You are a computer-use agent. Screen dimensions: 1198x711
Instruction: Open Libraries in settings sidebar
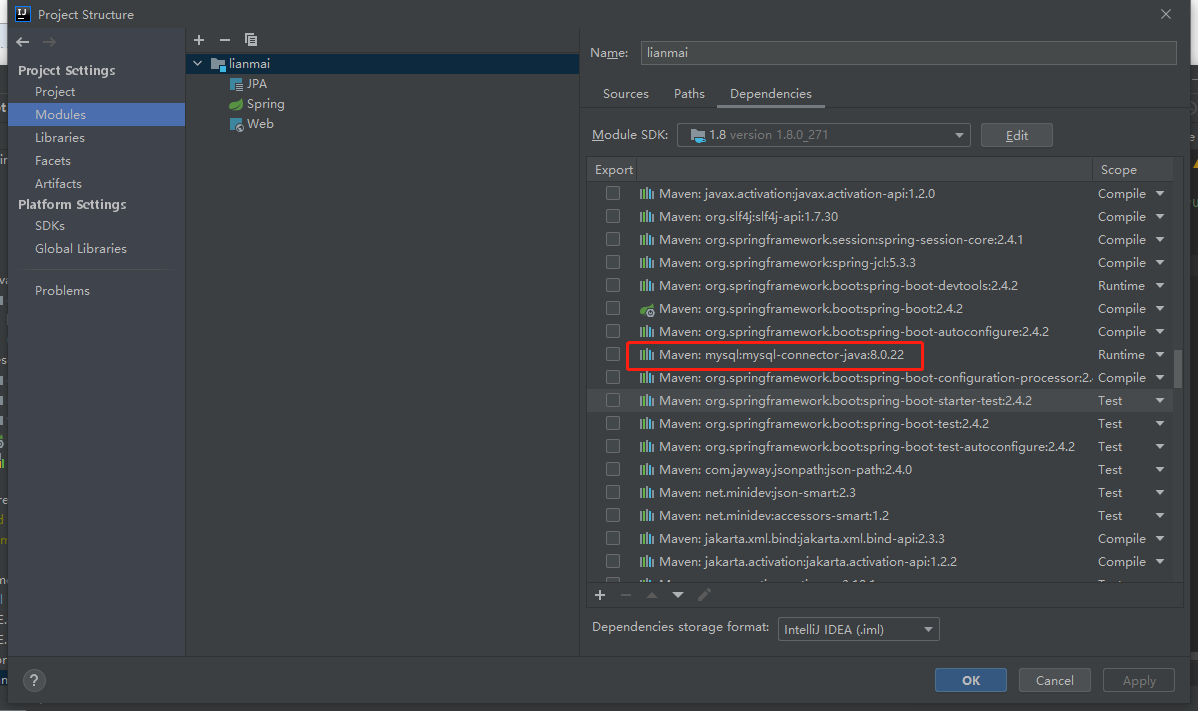(60, 137)
